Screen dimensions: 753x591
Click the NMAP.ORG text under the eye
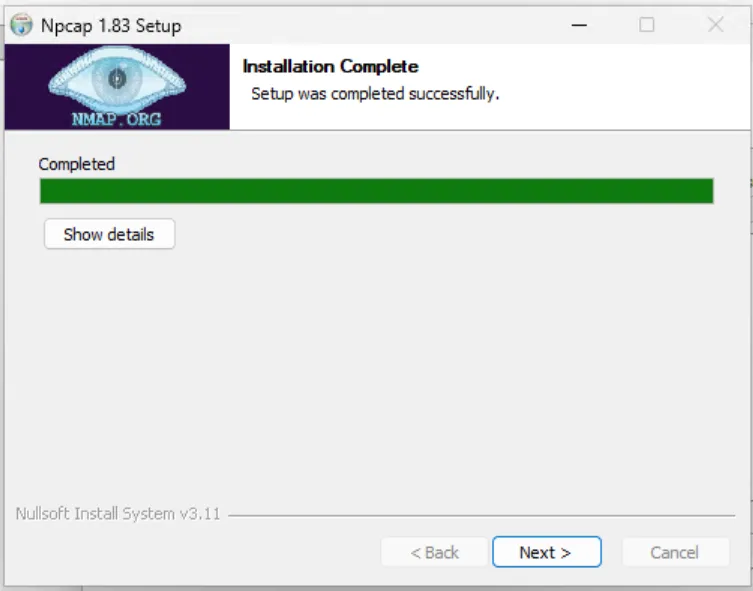(117, 119)
